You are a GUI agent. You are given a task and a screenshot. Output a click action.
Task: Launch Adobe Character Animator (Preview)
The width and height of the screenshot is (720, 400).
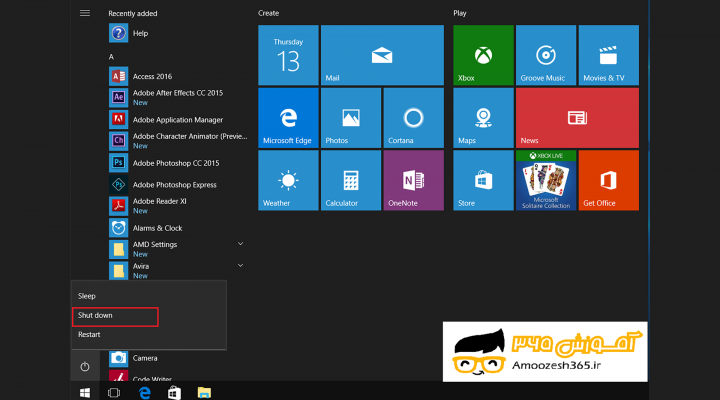pos(178,141)
